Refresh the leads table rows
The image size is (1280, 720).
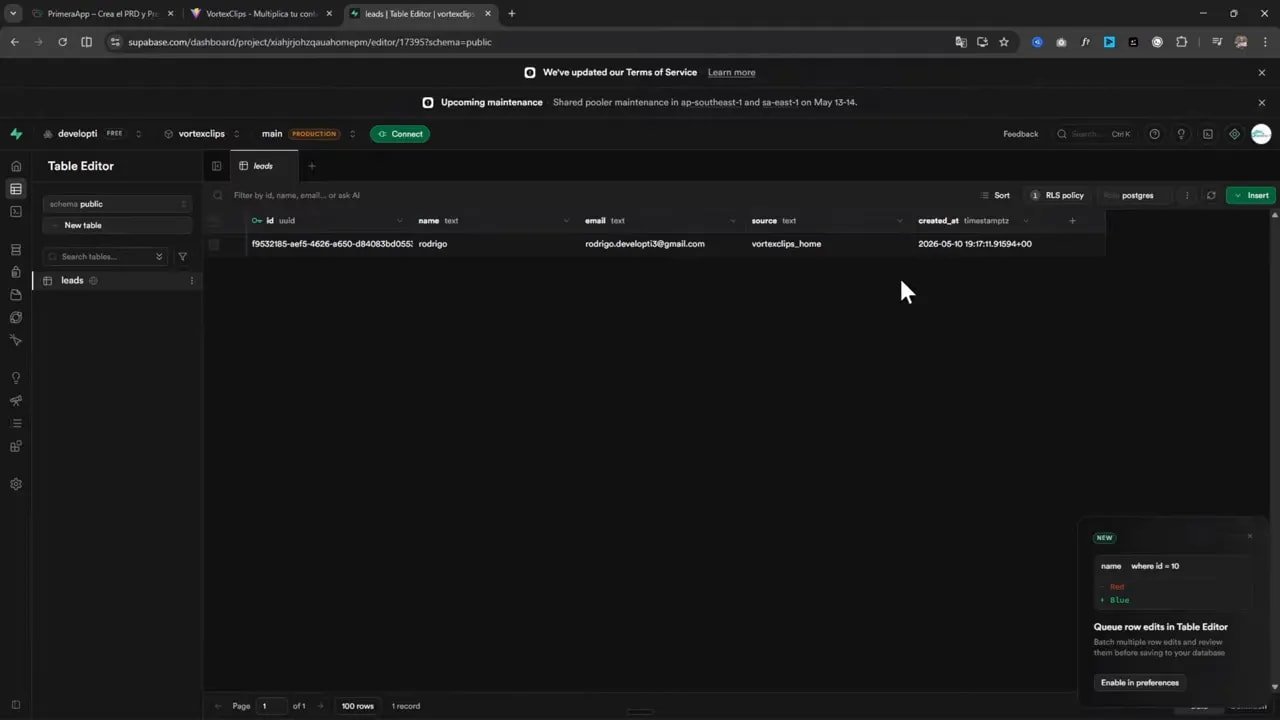pos(1211,196)
